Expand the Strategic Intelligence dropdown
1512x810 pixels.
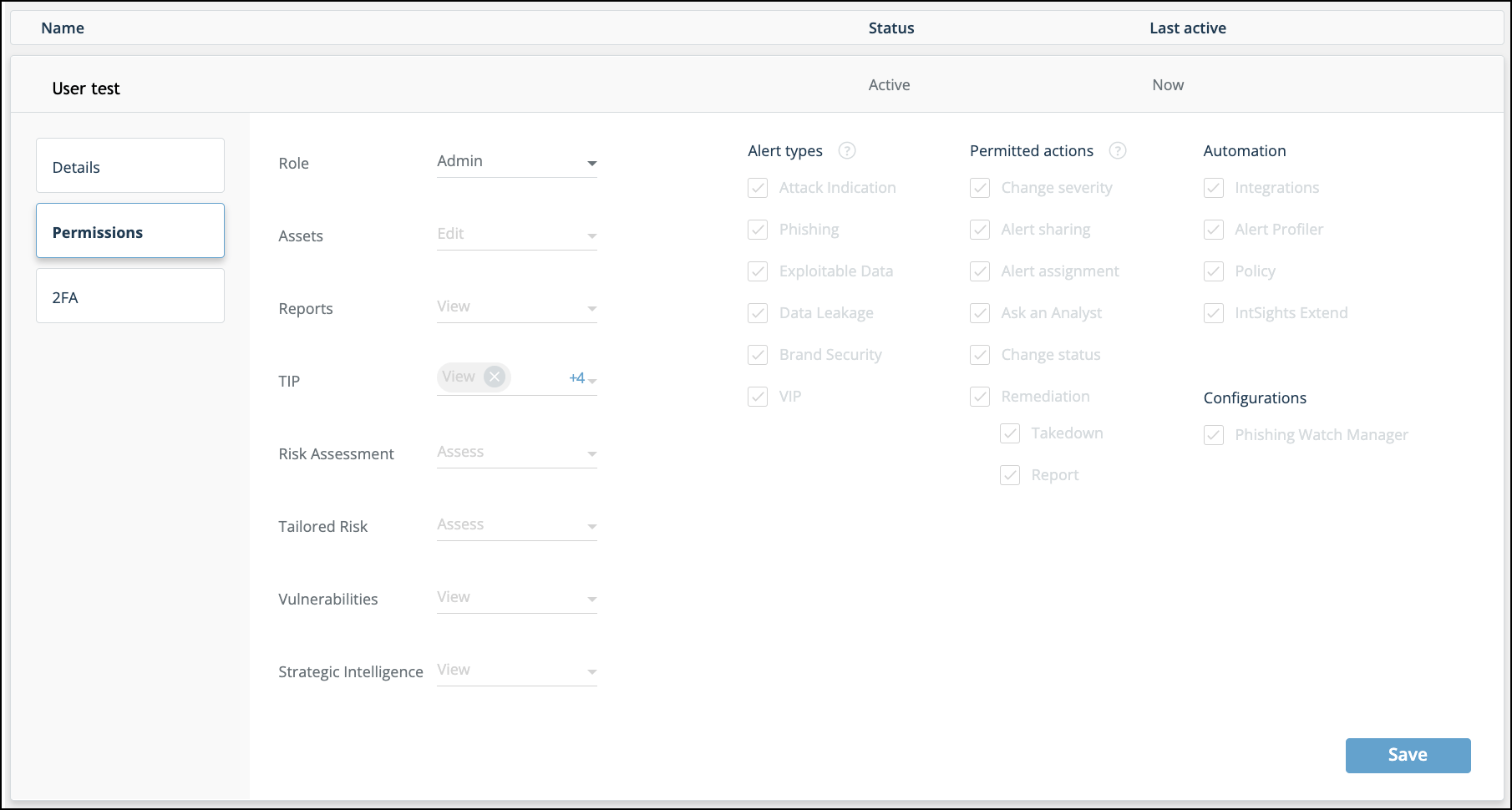tap(517, 671)
